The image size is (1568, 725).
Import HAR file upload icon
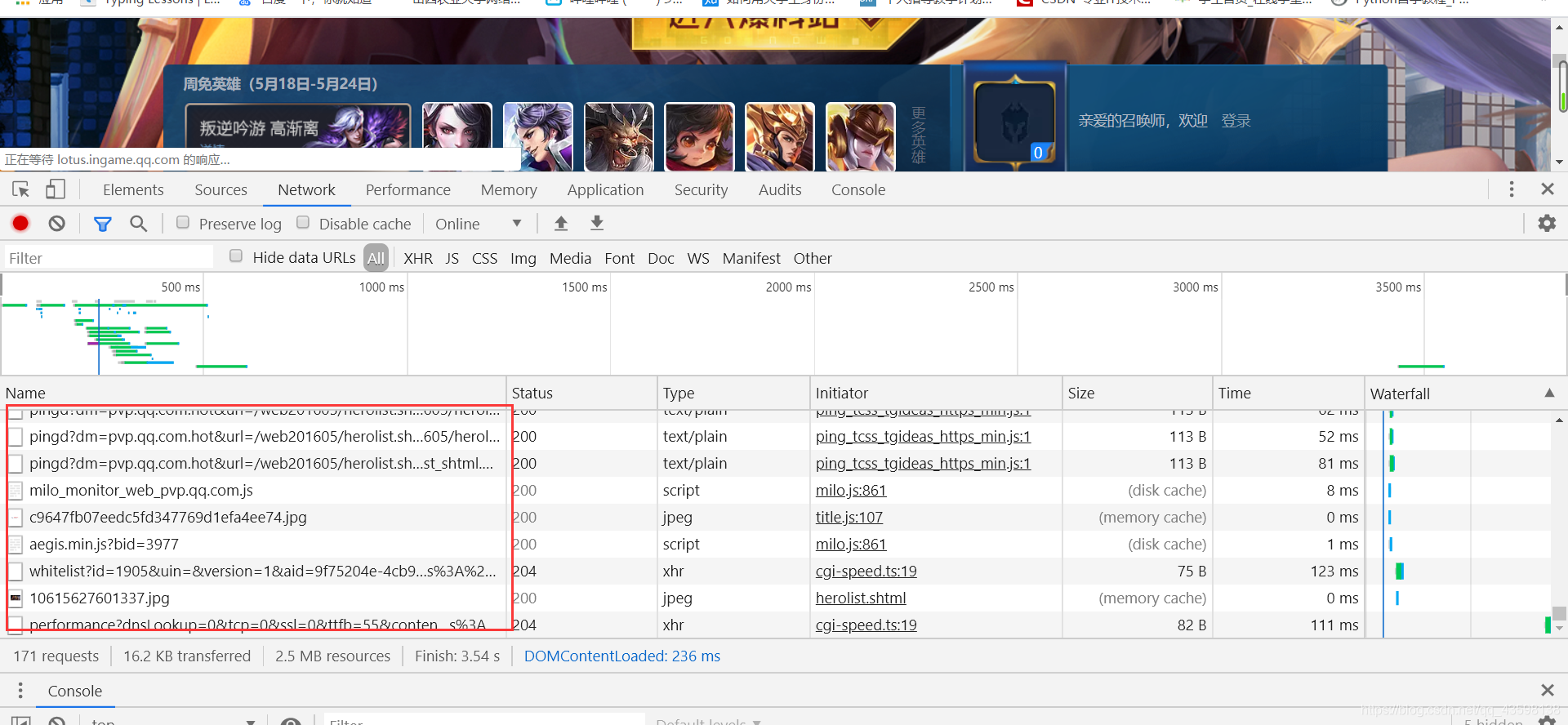(x=561, y=223)
